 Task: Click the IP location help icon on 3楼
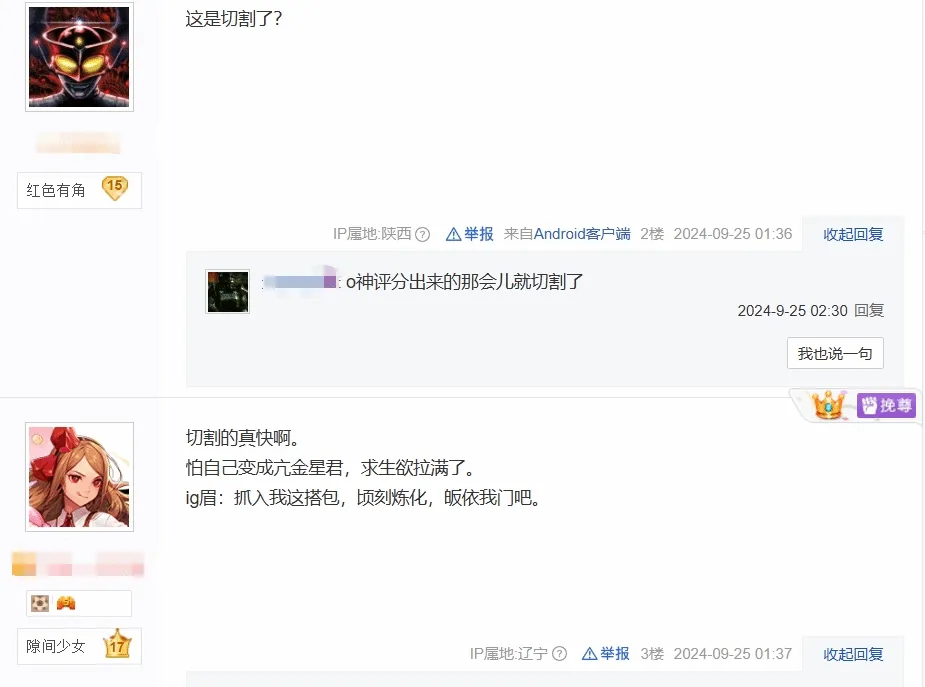[x=559, y=654]
